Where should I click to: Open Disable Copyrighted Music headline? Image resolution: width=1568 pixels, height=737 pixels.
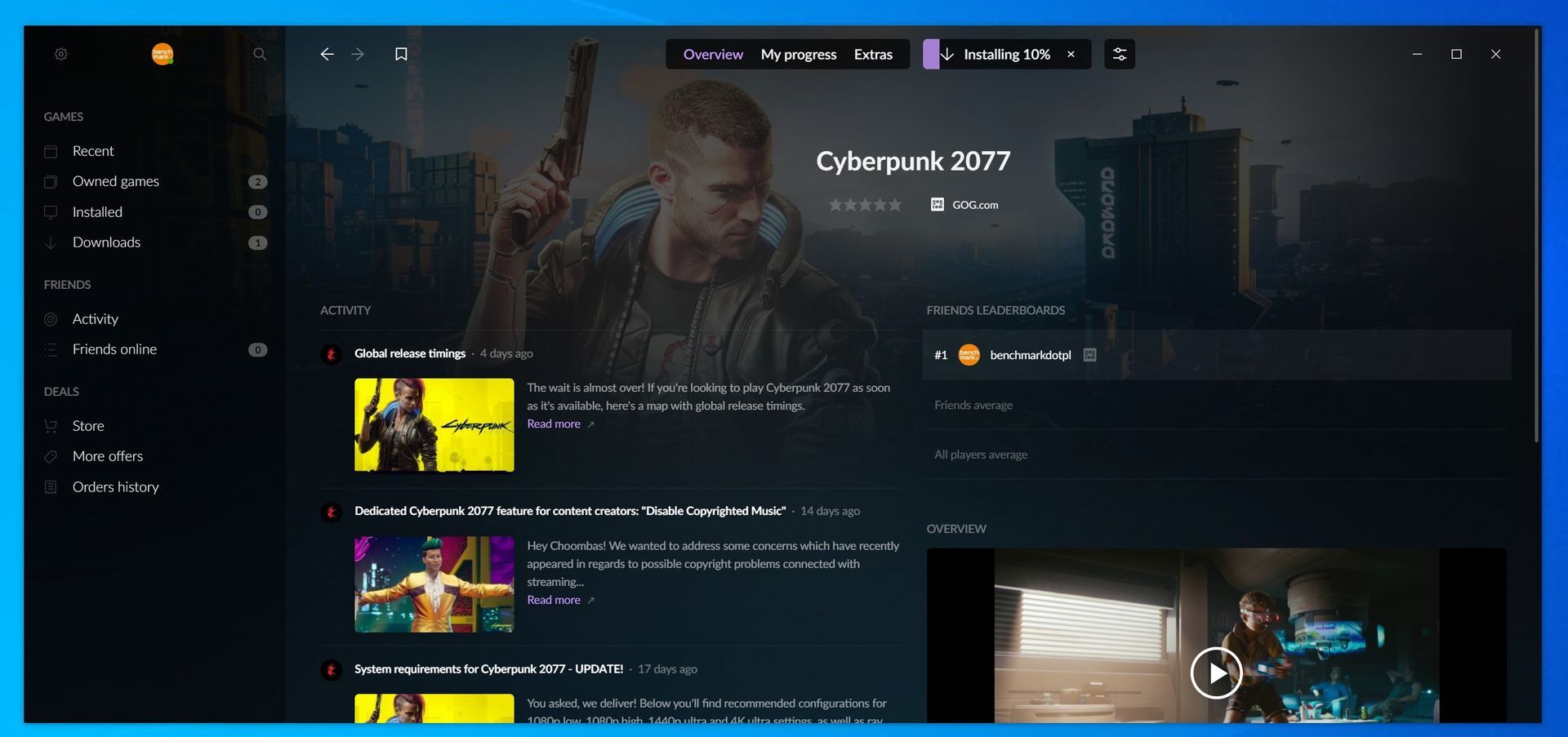pos(570,511)
